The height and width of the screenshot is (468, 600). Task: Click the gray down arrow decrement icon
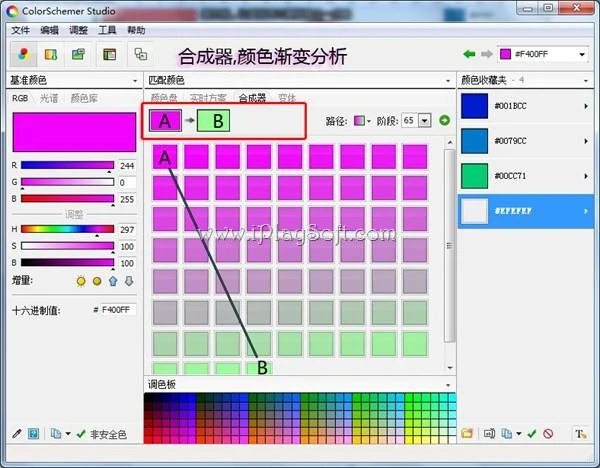coord(129,281)
